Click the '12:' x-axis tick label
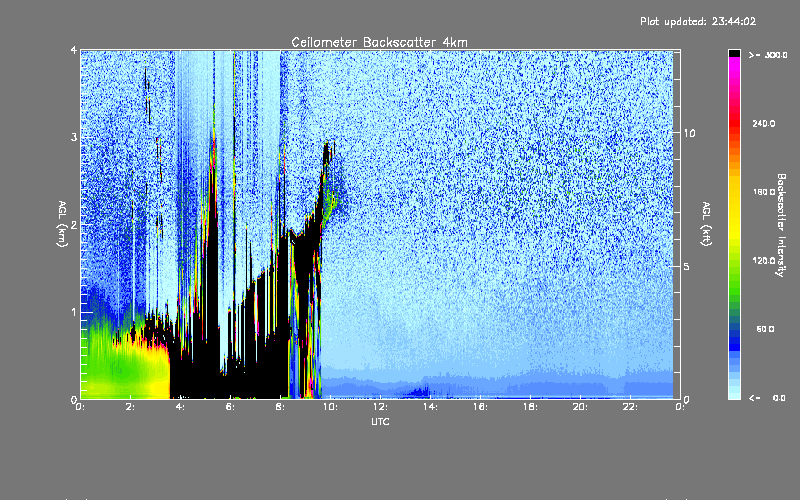 [x=380, y=407]
